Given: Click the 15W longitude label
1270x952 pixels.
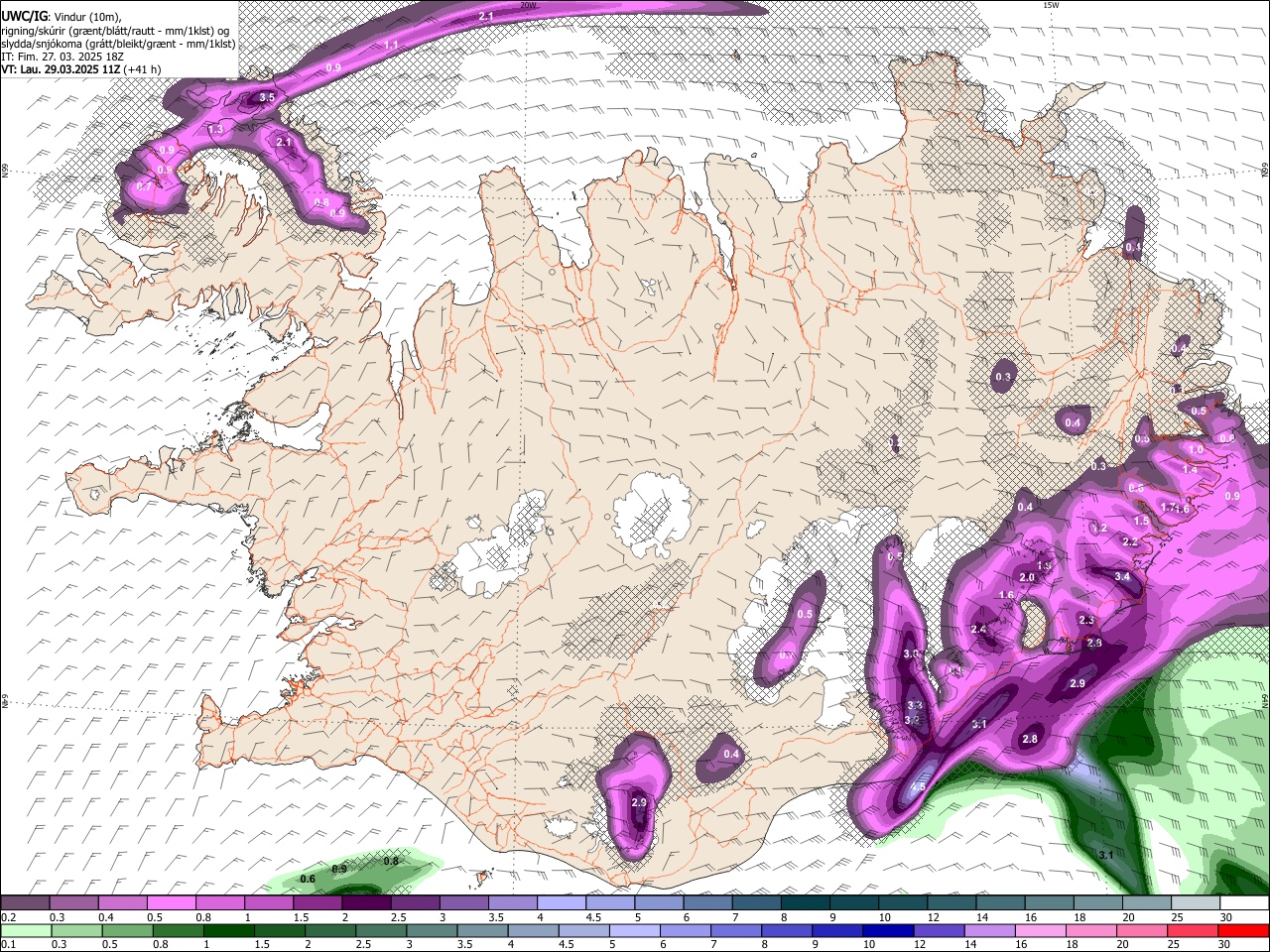Looking at the screenshot, I should [x=1052, y=6].
